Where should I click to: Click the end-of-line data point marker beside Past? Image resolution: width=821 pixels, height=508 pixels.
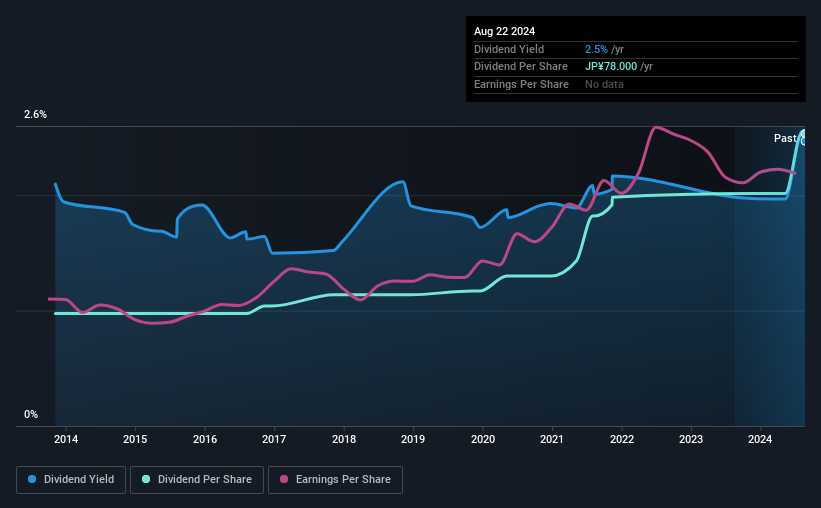pyautogui.click(x=803, y=139)
